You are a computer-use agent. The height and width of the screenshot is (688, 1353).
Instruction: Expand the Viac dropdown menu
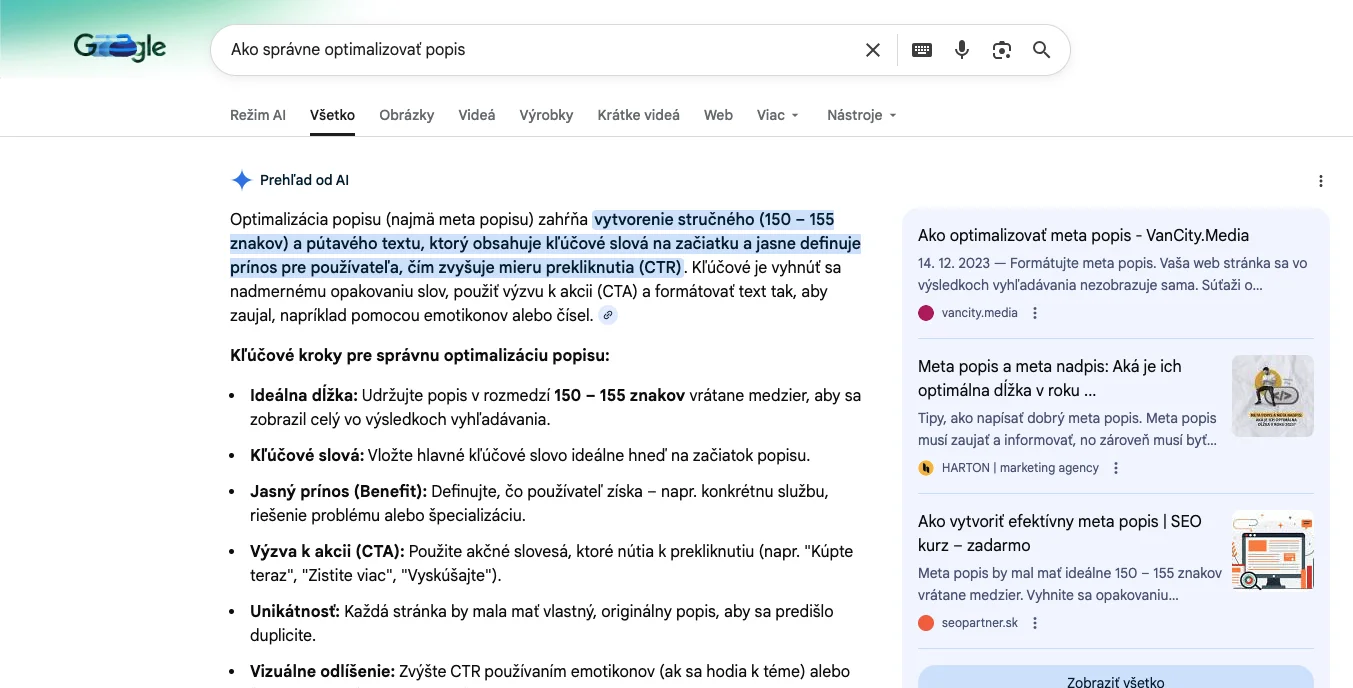(778, 115)
